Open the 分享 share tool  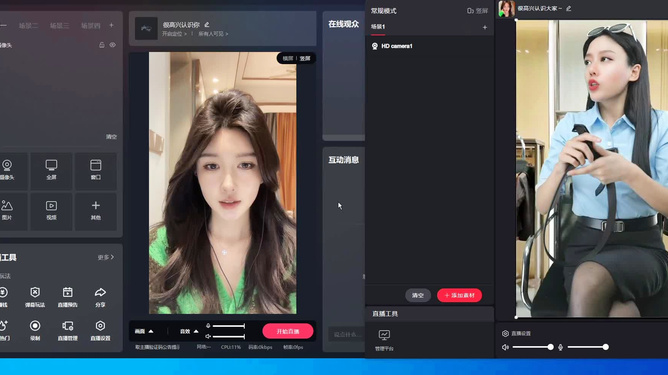100,297
